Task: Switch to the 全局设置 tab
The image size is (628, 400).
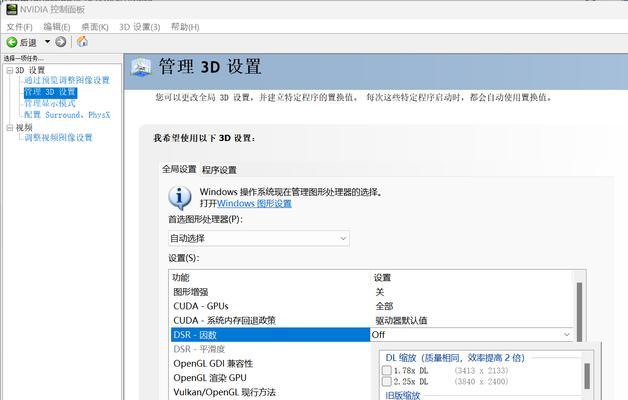Action: coord(179,169)
